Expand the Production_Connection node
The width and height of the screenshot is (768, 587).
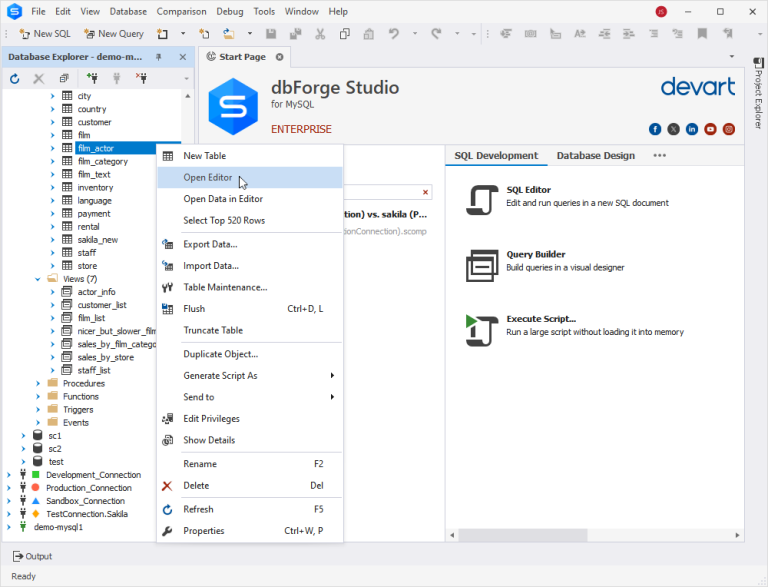coord(8,488)
